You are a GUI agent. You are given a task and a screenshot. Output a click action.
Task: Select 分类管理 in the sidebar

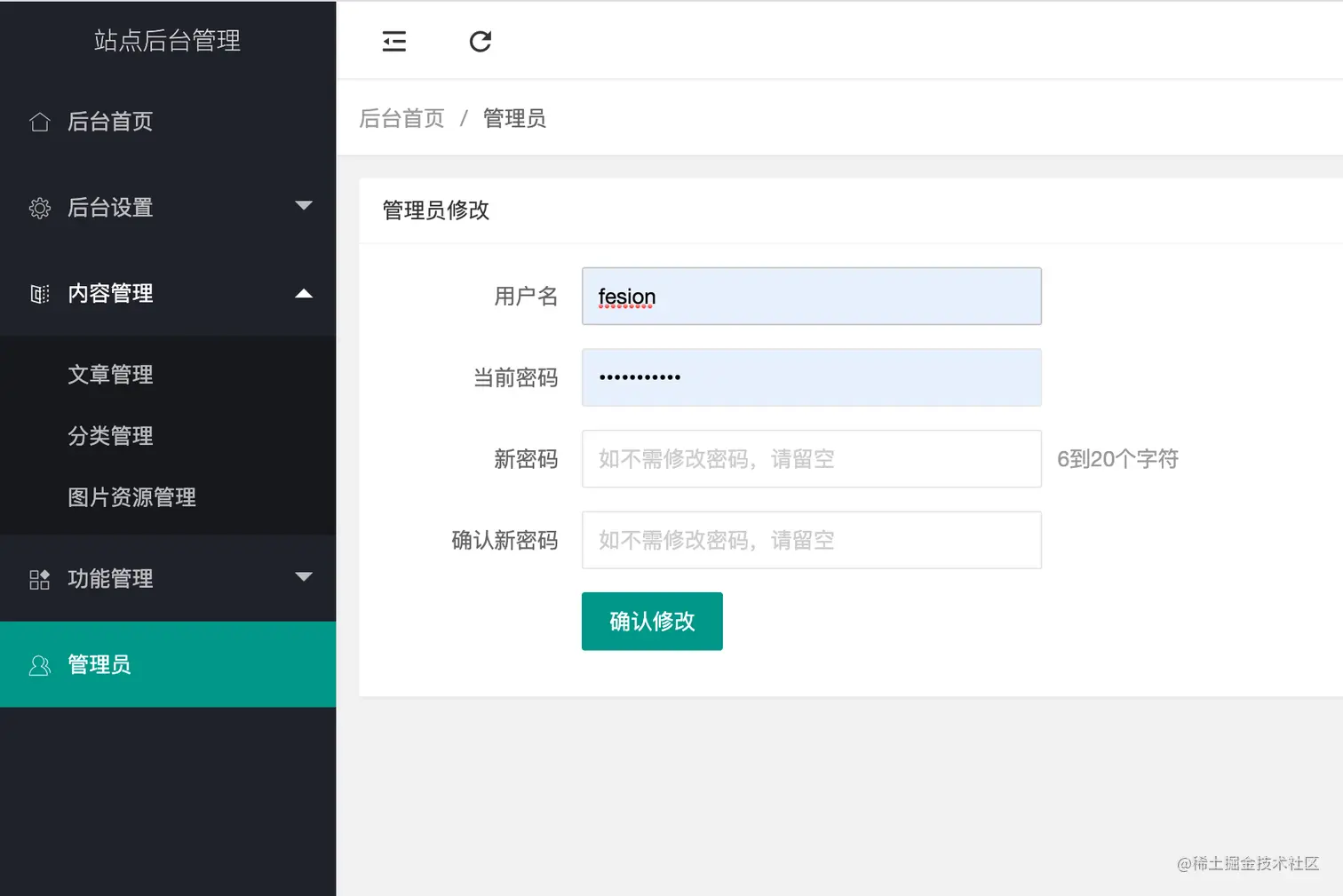coord(110,436)
